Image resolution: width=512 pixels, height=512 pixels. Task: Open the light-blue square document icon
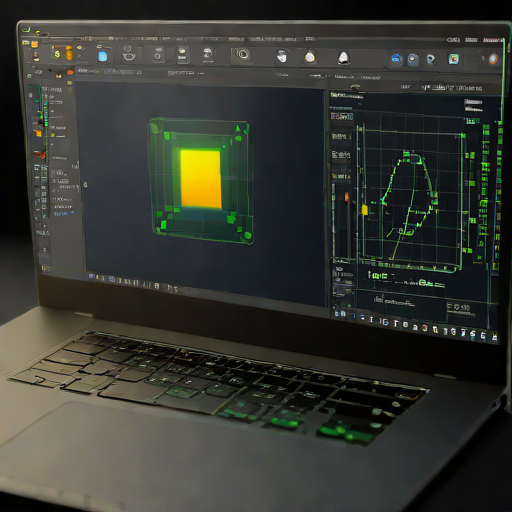pos(103,56)
